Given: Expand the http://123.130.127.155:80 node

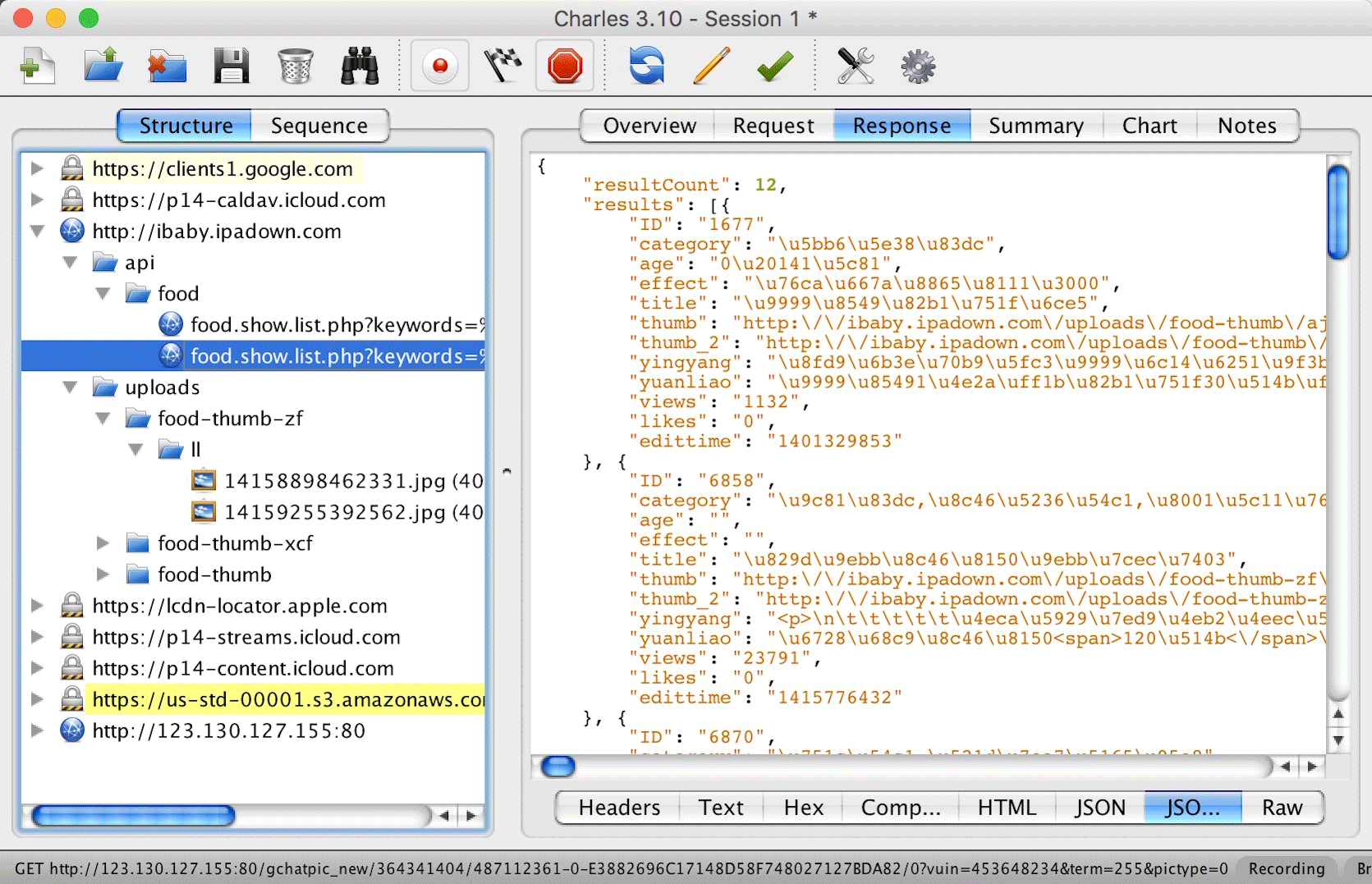Looking at the screenshot, I should [x=37, y=731].
